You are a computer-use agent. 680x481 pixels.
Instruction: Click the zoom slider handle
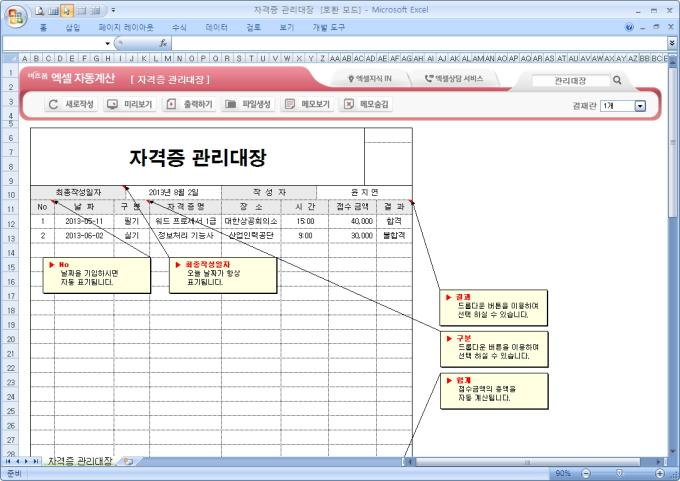click(619, 473)
